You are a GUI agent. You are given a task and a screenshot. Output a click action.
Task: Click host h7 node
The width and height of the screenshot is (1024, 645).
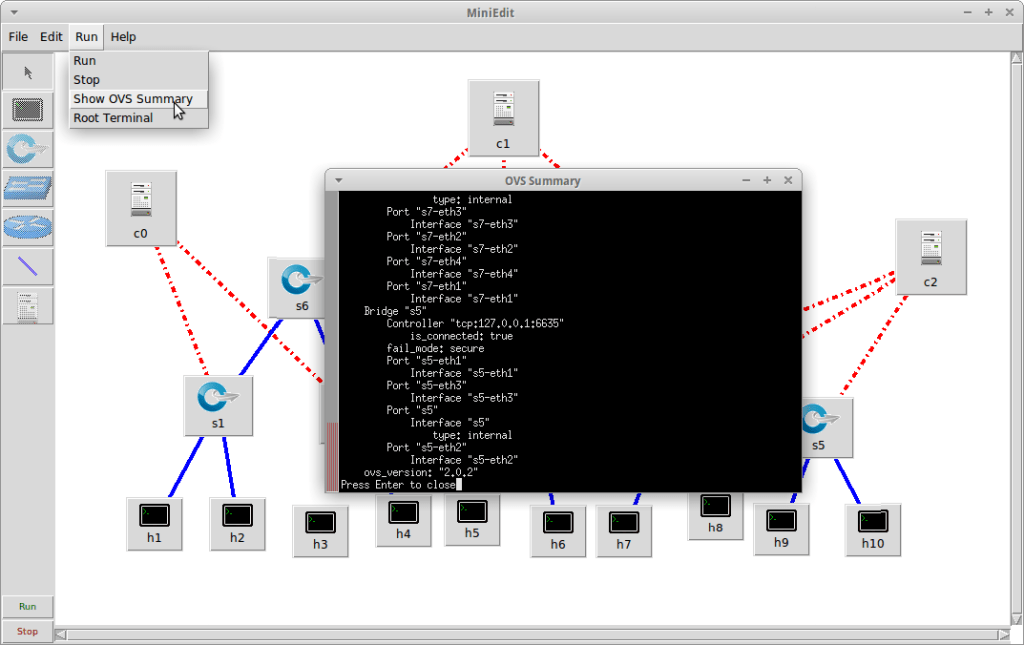624,531
